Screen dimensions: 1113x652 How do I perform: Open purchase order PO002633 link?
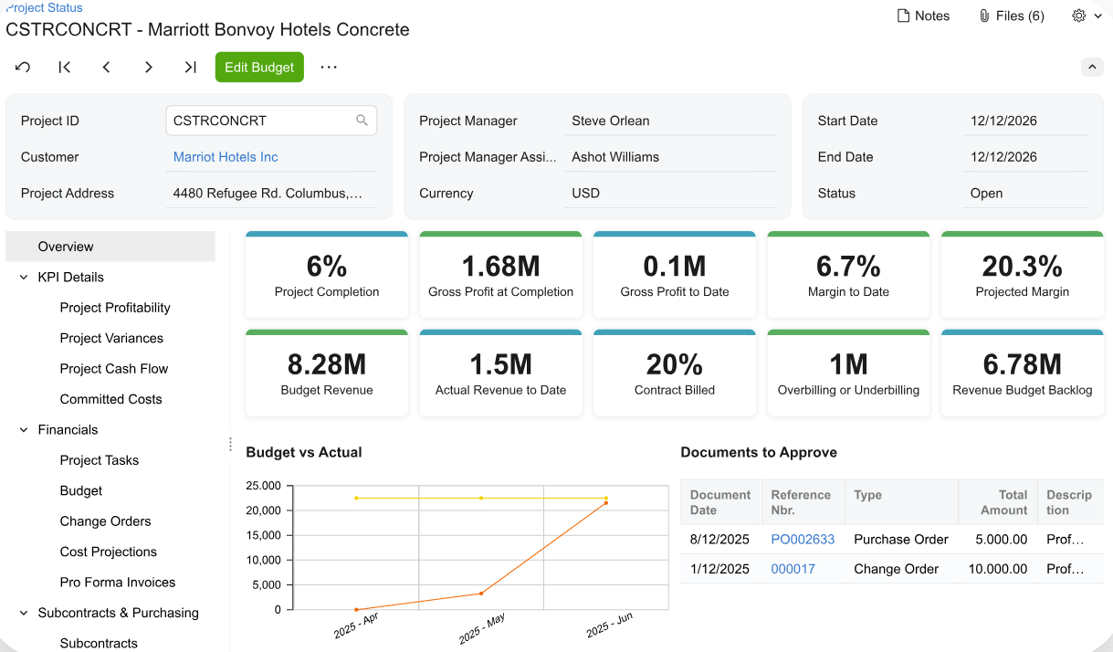point(802,539)
